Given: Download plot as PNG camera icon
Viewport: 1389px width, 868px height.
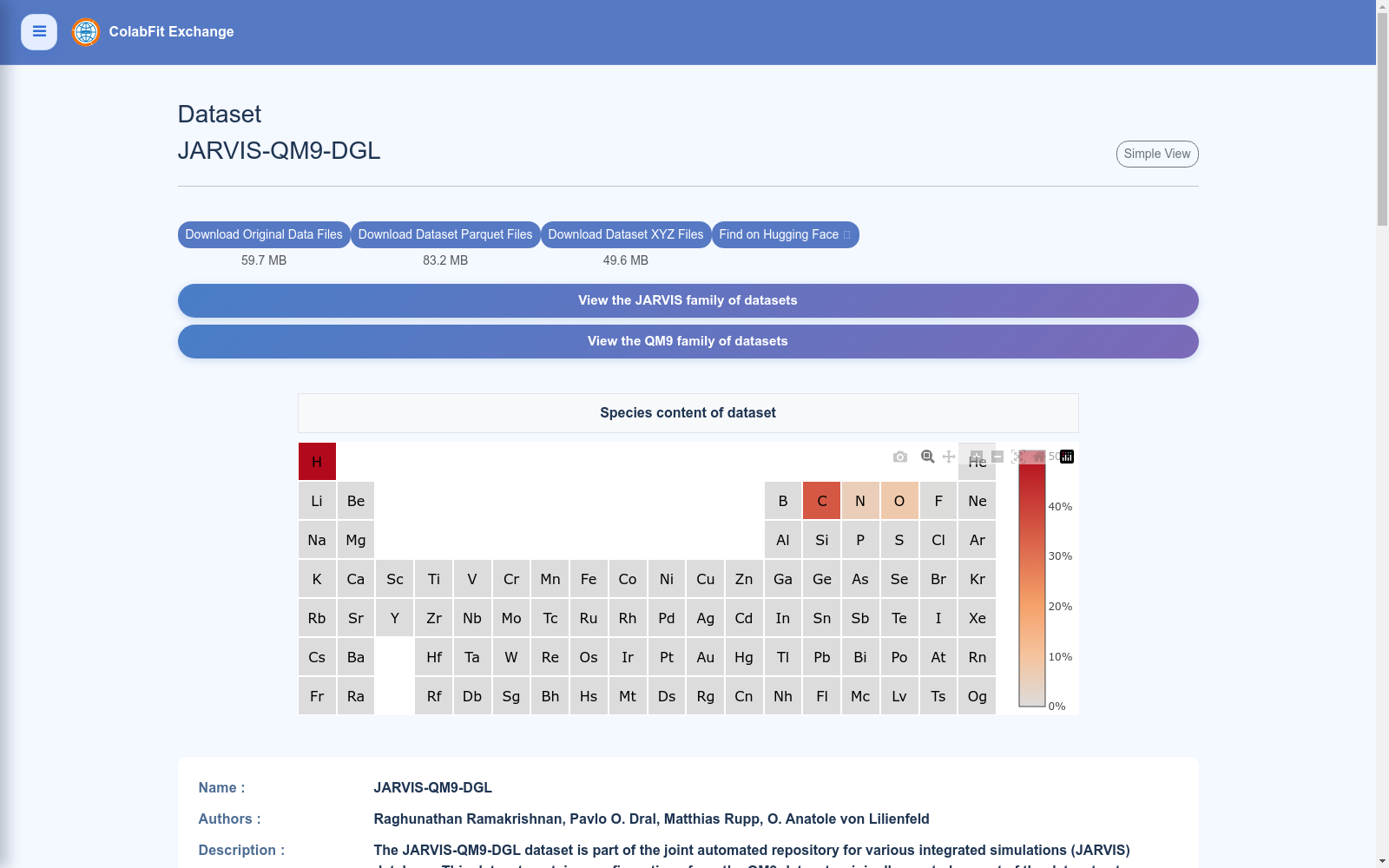Looking at the screenshot, I should pos(900,457).
